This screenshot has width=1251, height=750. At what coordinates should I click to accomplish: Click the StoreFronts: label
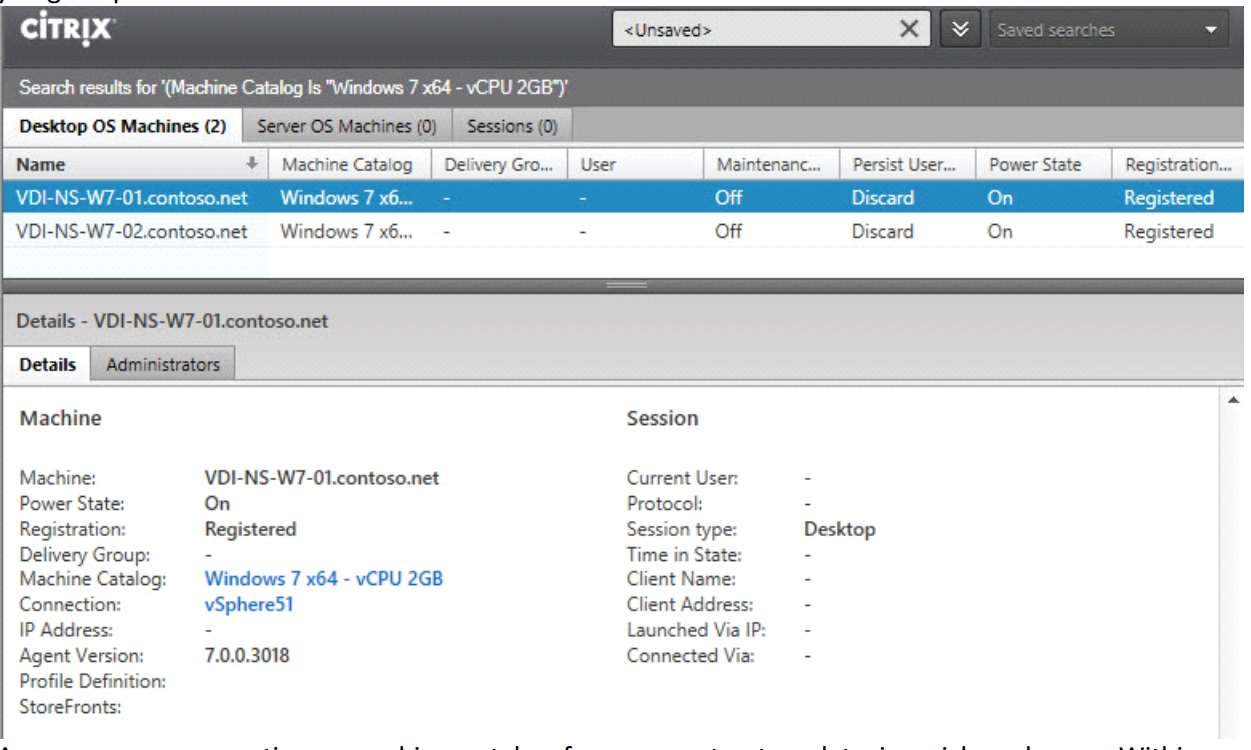click(x=70, y=708)
